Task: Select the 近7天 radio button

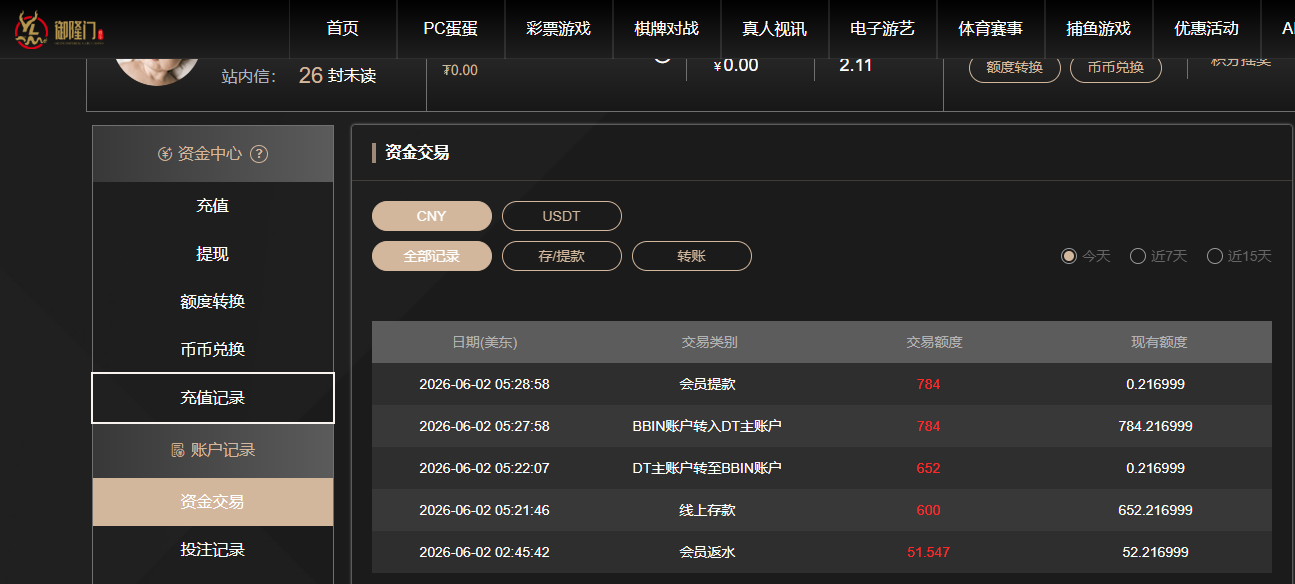Action: pos(1138,256)
